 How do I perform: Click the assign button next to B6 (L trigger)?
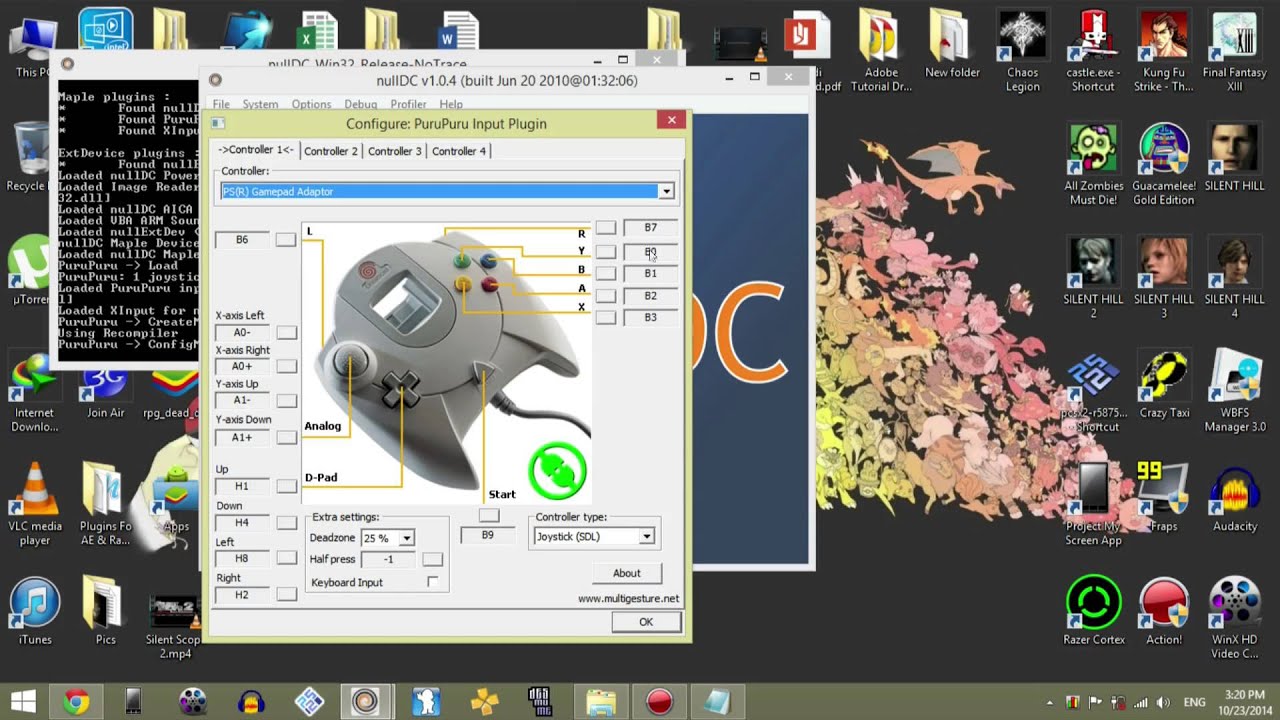click(x=286, y=240)
